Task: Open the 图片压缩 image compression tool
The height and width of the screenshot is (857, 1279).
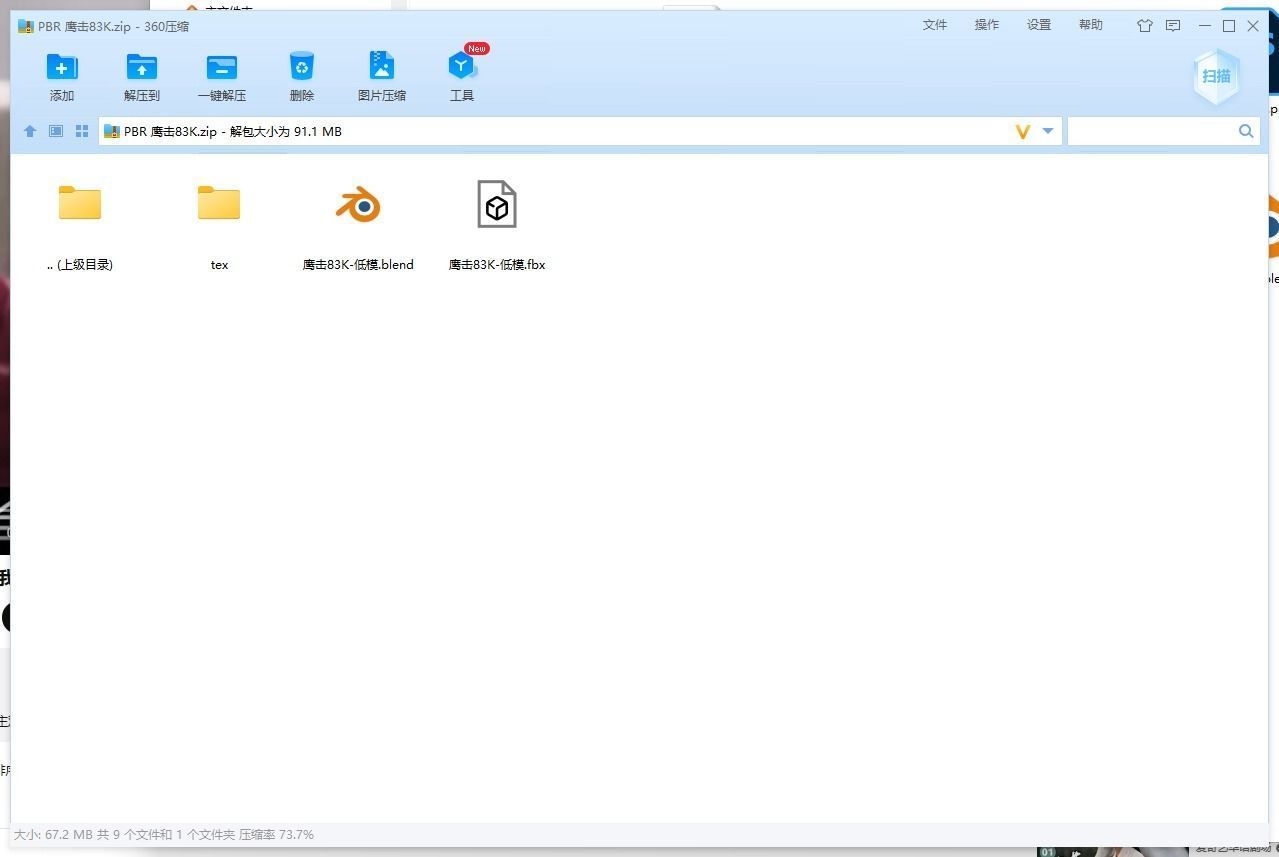Action: click(x=381, y=68)
